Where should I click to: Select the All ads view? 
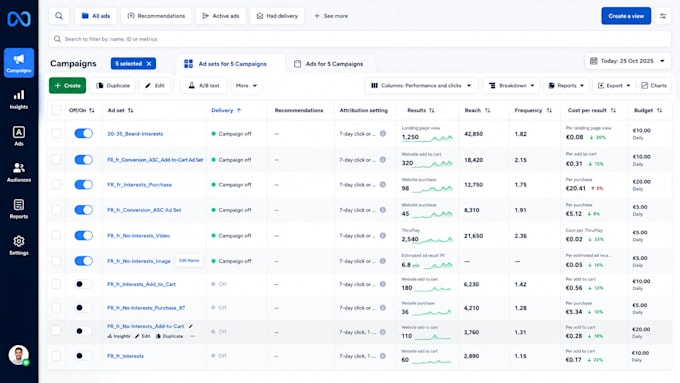(x=96, y=16)
